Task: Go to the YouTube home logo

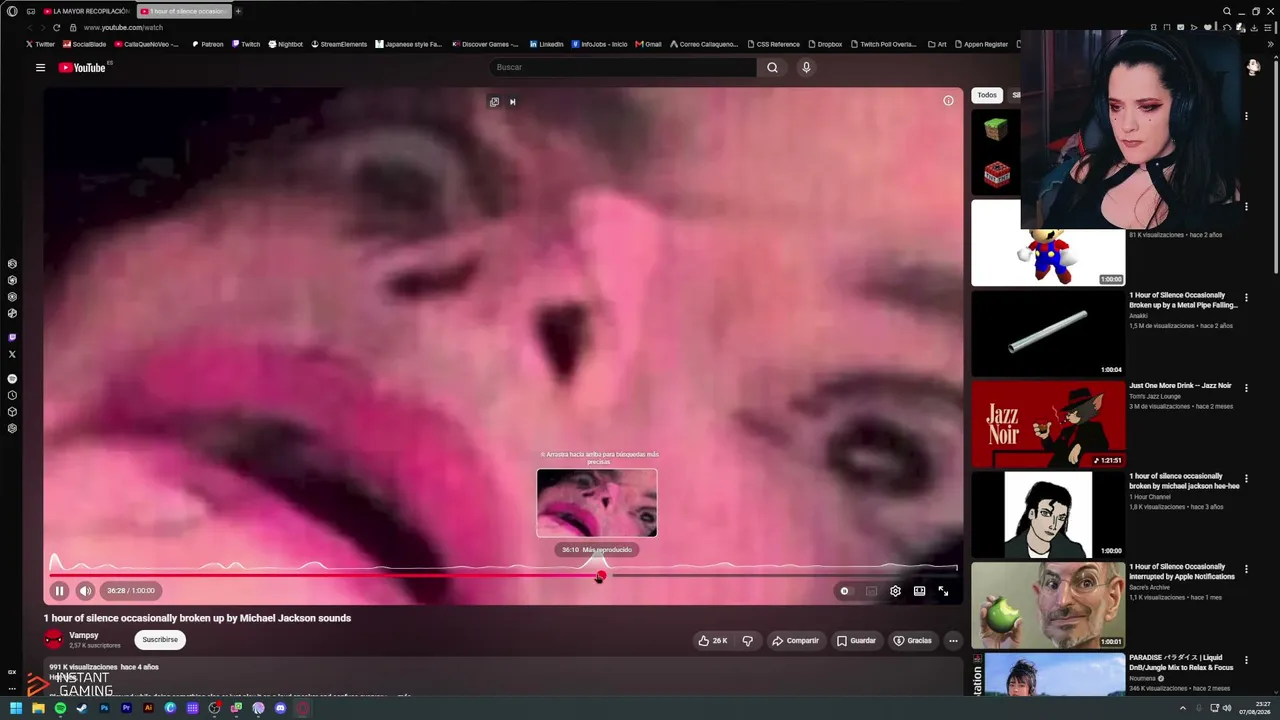Action: point(82,68)
